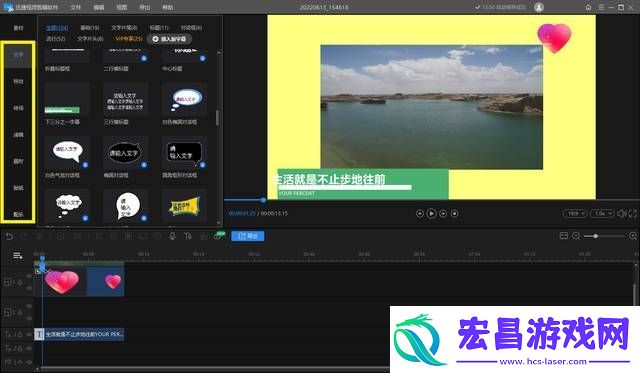640x373 pixels.
Task: Select the yellow banner text template
Action: pyautogui.click(x=184, y=206)
